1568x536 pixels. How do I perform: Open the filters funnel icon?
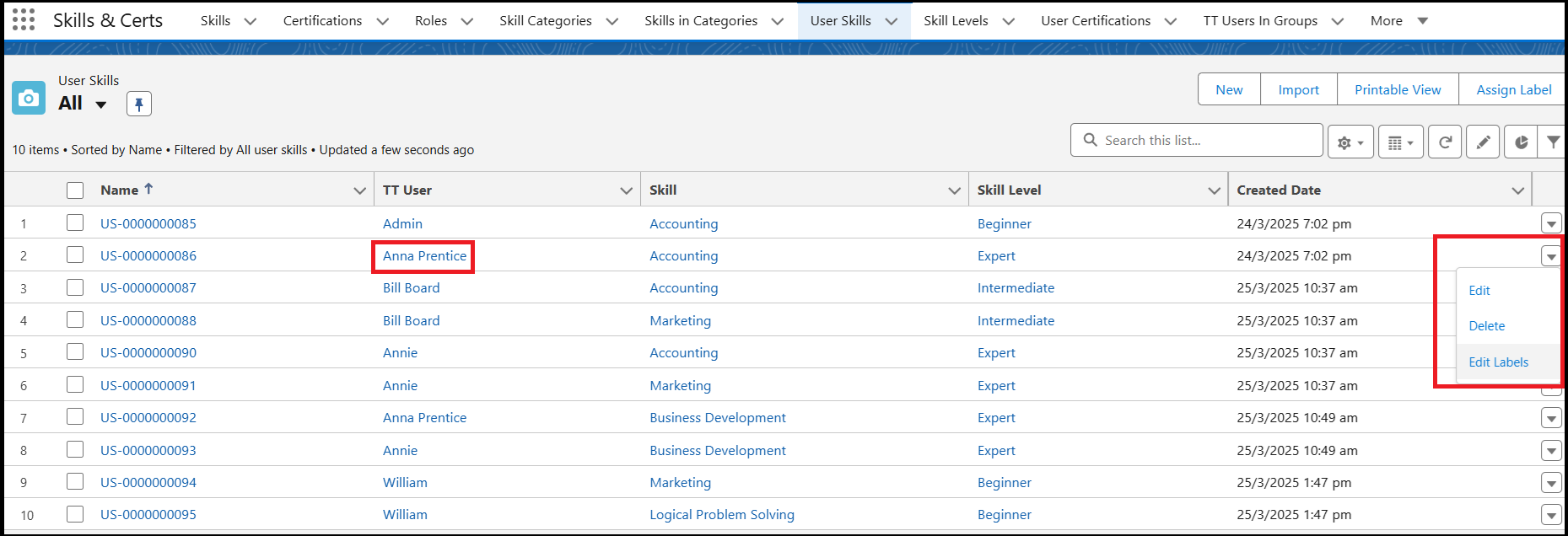(1553, 142)
